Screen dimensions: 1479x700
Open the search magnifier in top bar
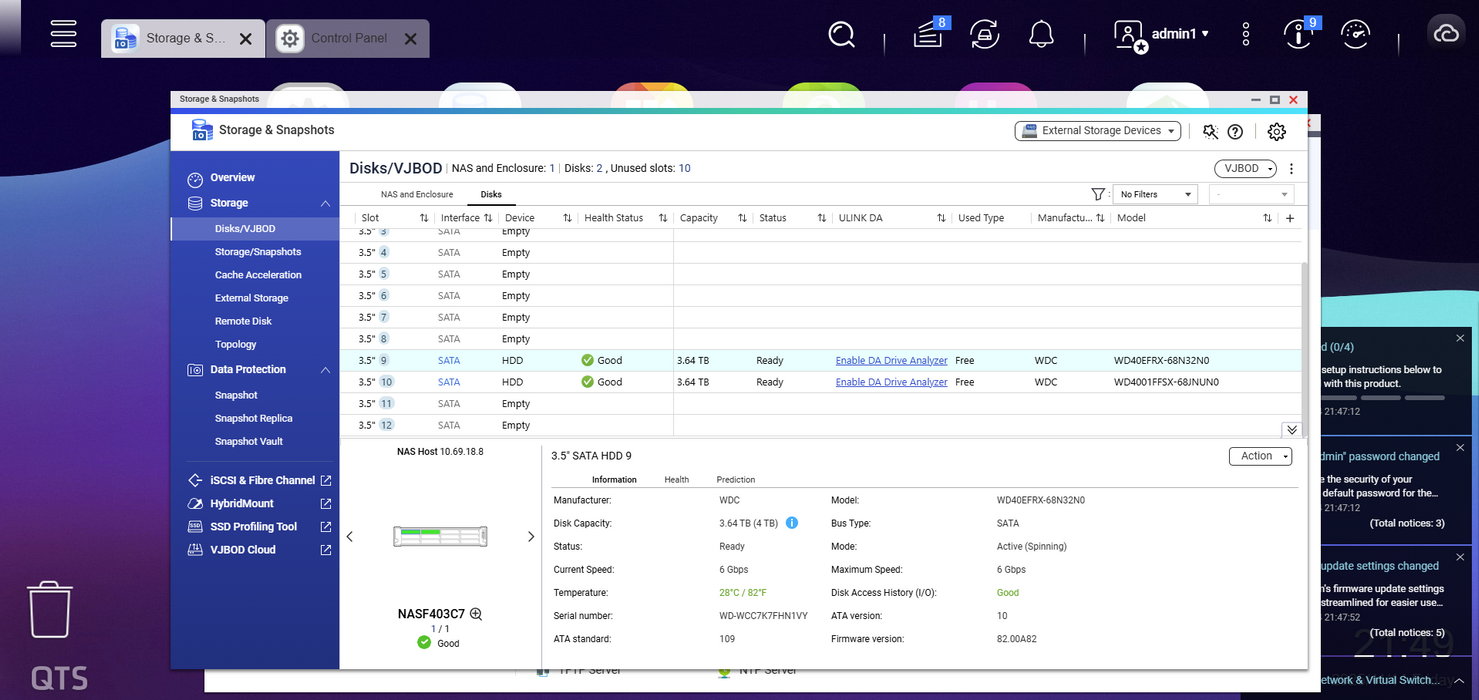pyautogui.click(x=842, y=35)
